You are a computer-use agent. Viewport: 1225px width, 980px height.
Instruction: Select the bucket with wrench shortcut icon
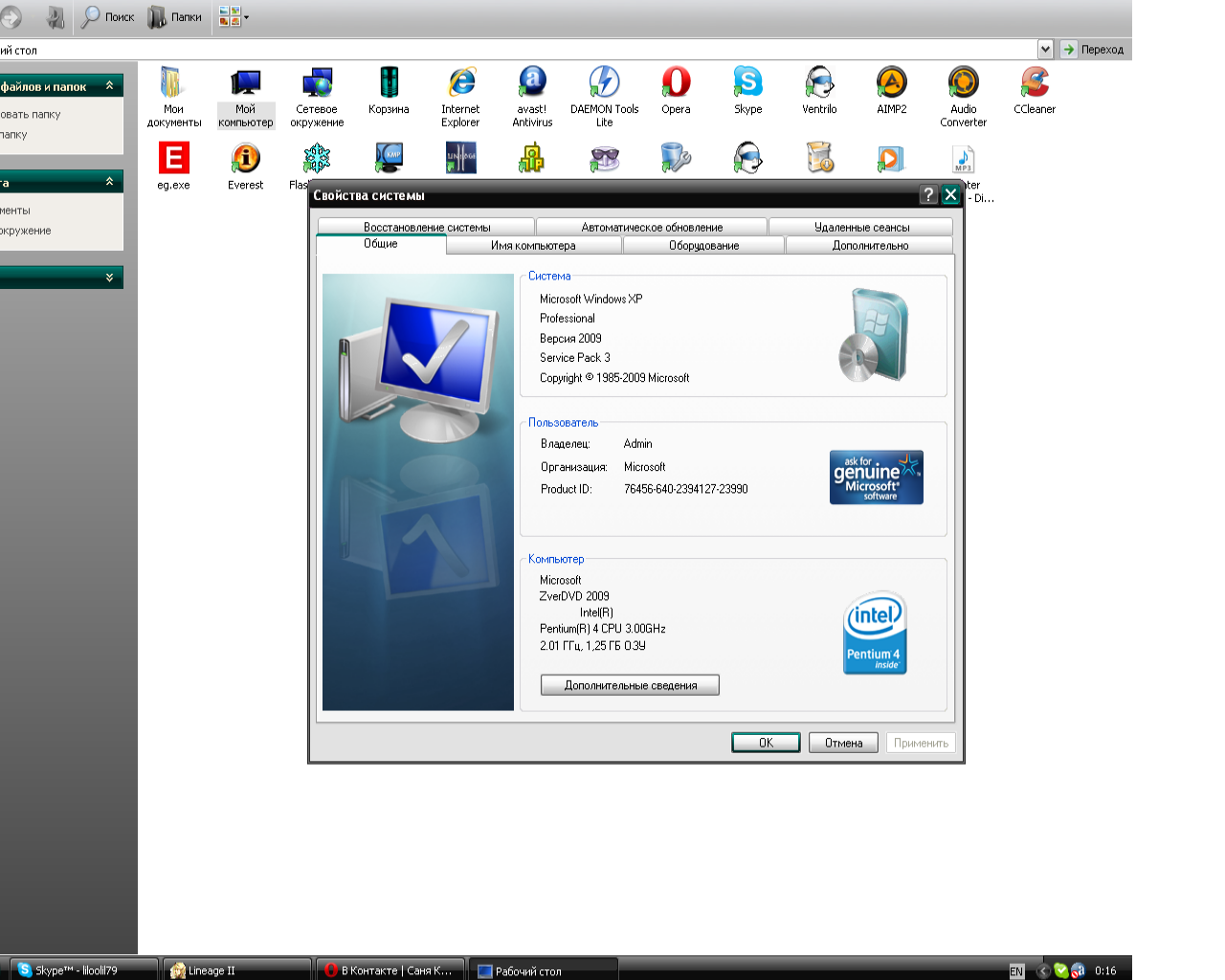676,158
